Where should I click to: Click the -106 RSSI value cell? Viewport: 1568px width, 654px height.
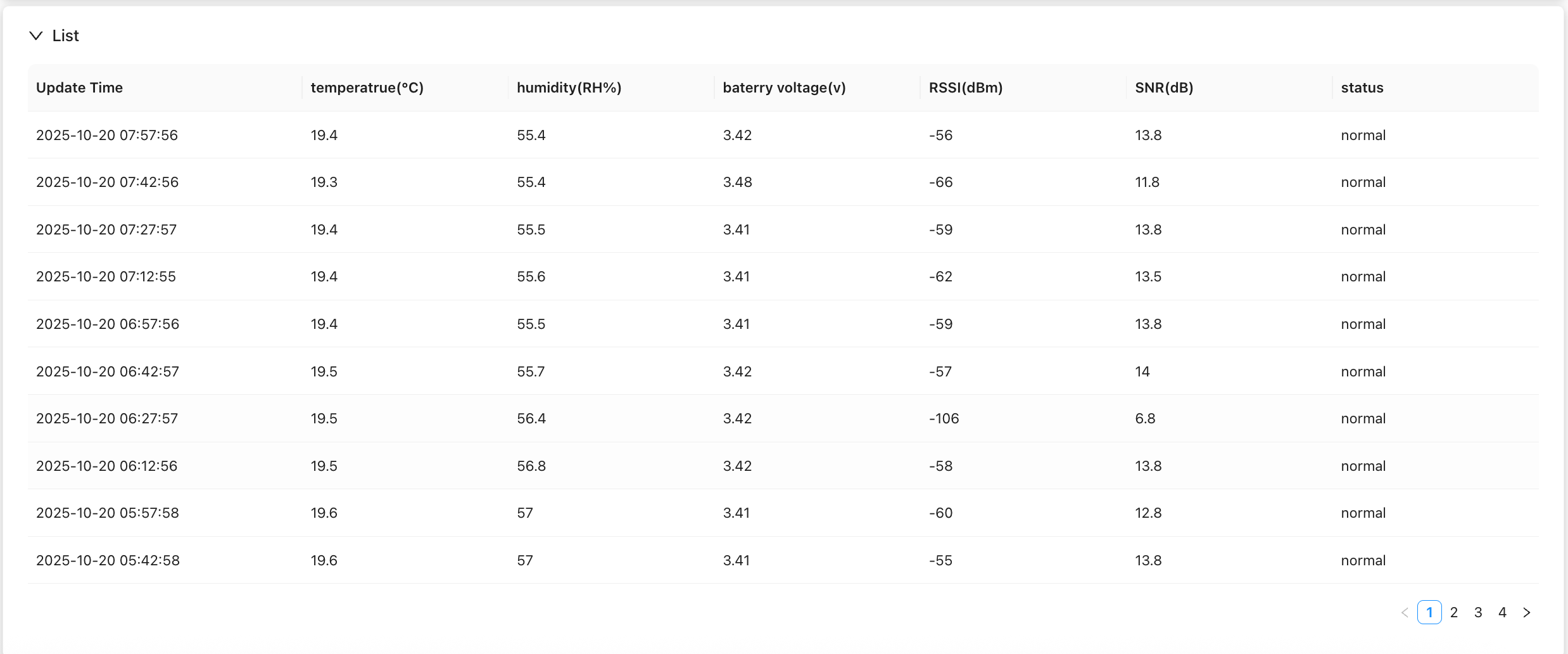point(944,419)
